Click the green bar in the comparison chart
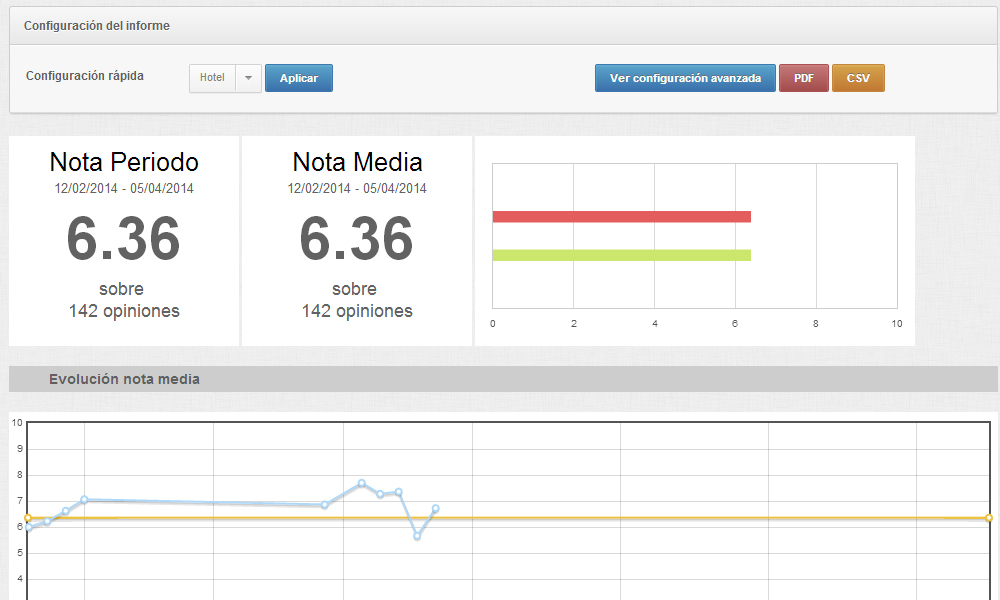The image size is (1000, 600). [620, 255]
